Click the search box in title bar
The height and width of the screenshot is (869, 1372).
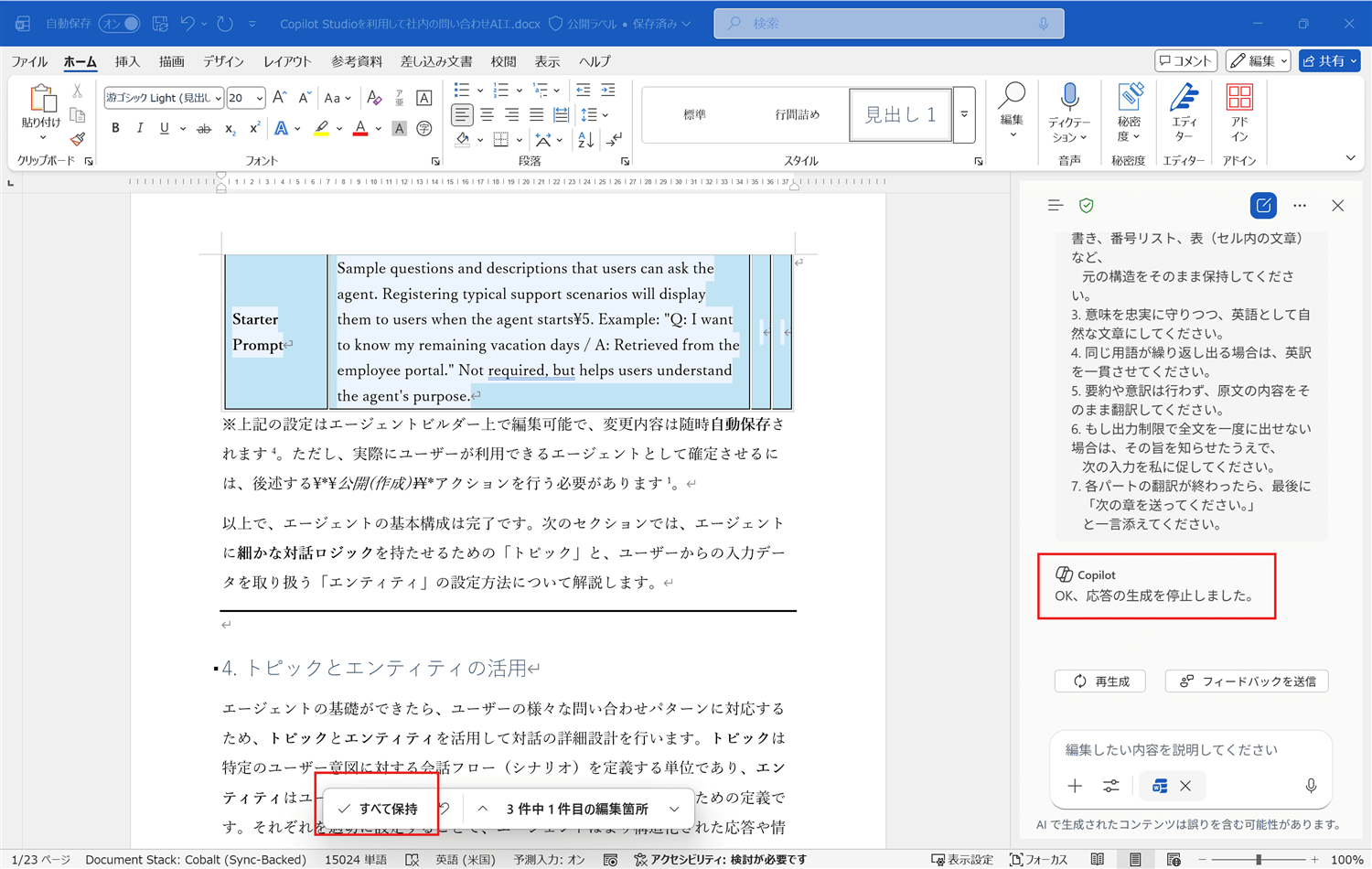click(x=888, y=24)
